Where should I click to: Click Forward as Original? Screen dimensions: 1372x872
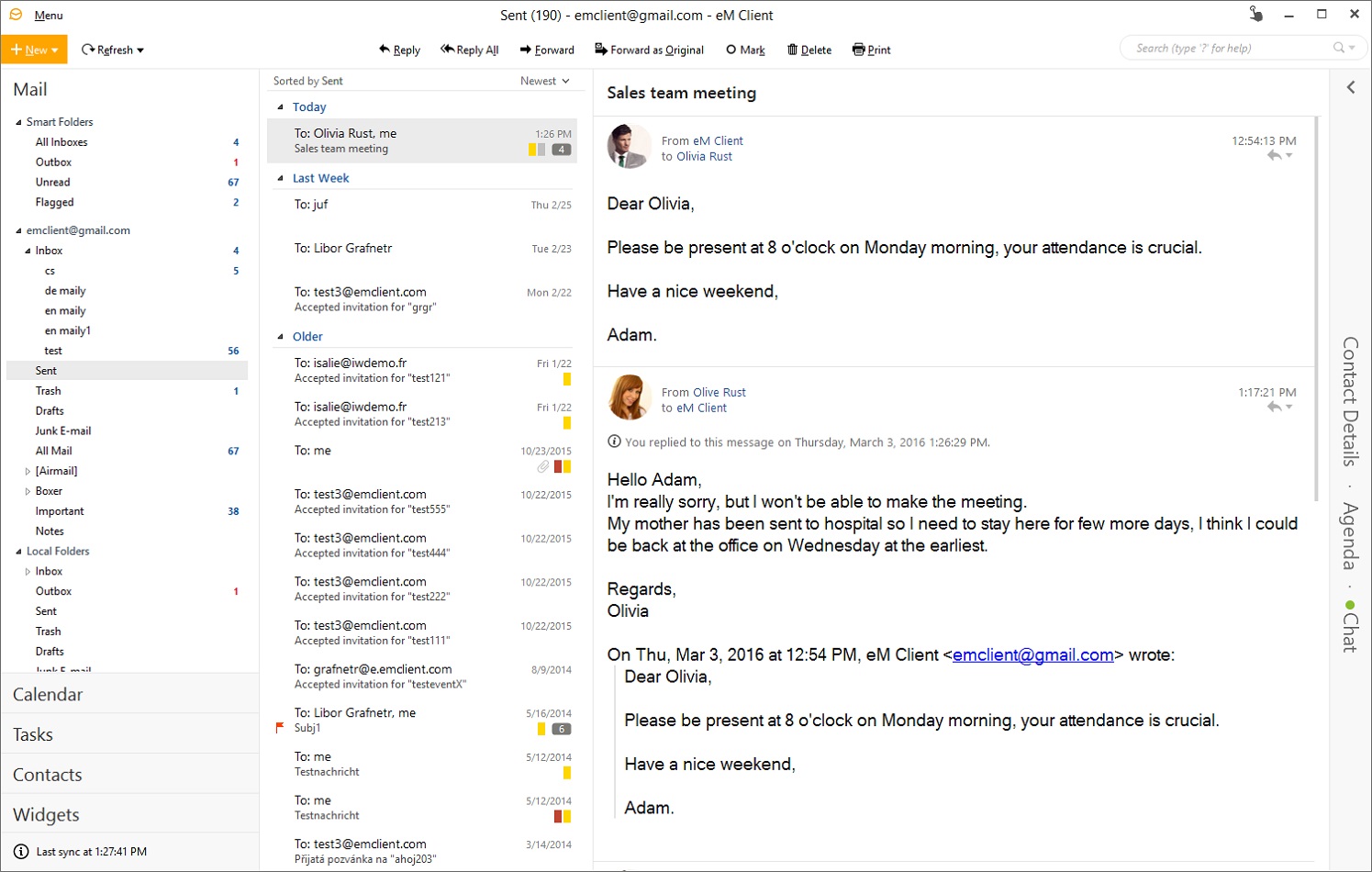point(649,50)
